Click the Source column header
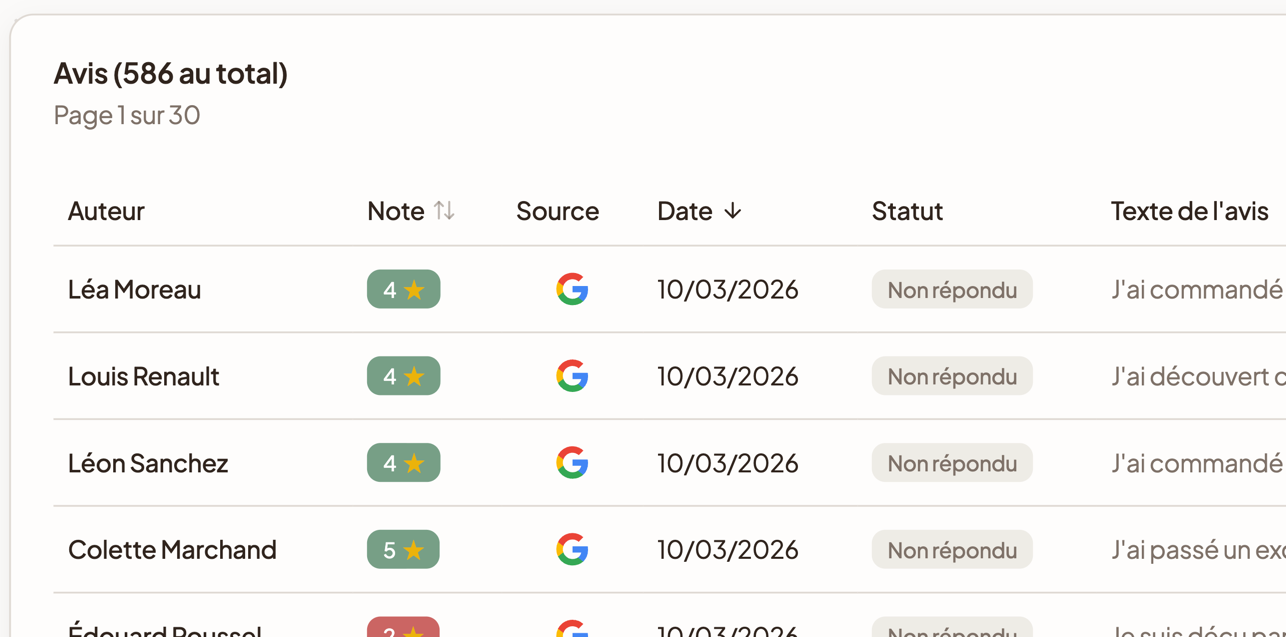 coord(557,211)
